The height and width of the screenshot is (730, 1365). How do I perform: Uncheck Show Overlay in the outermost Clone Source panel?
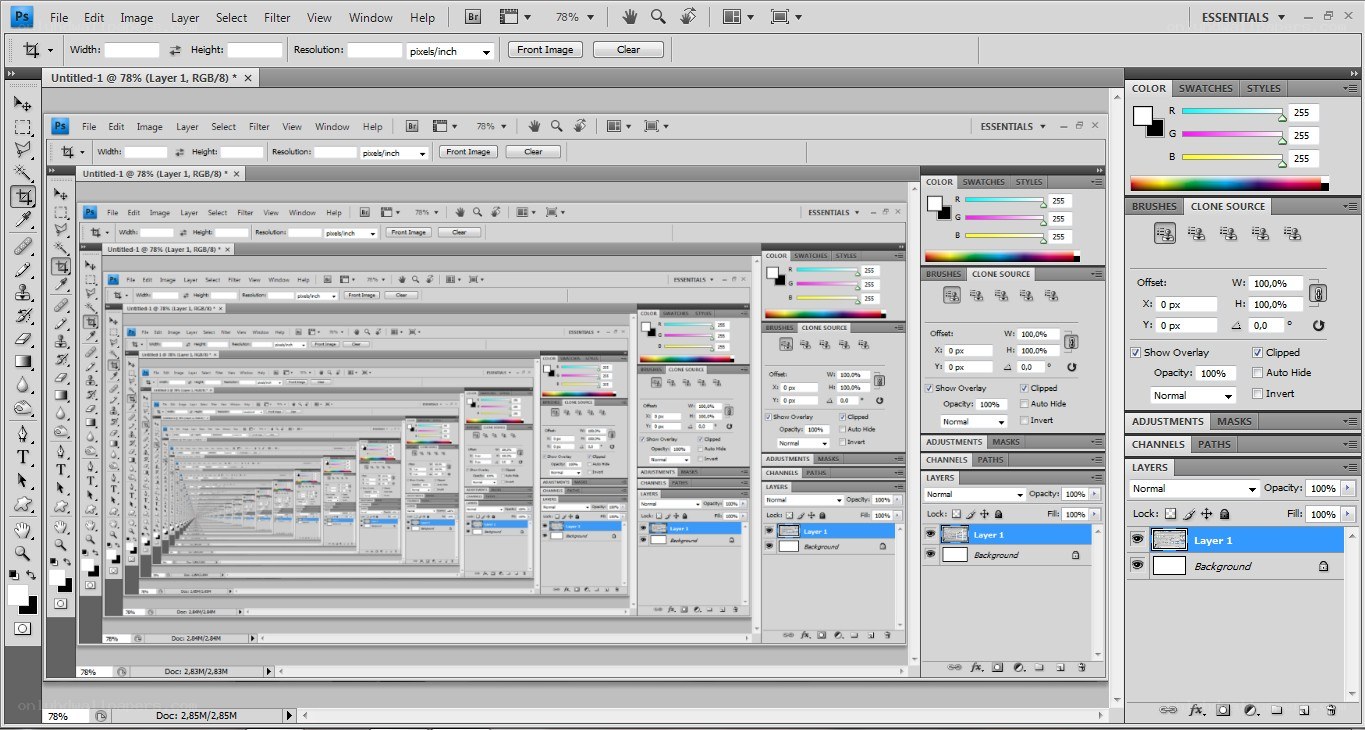[1136, 352]
